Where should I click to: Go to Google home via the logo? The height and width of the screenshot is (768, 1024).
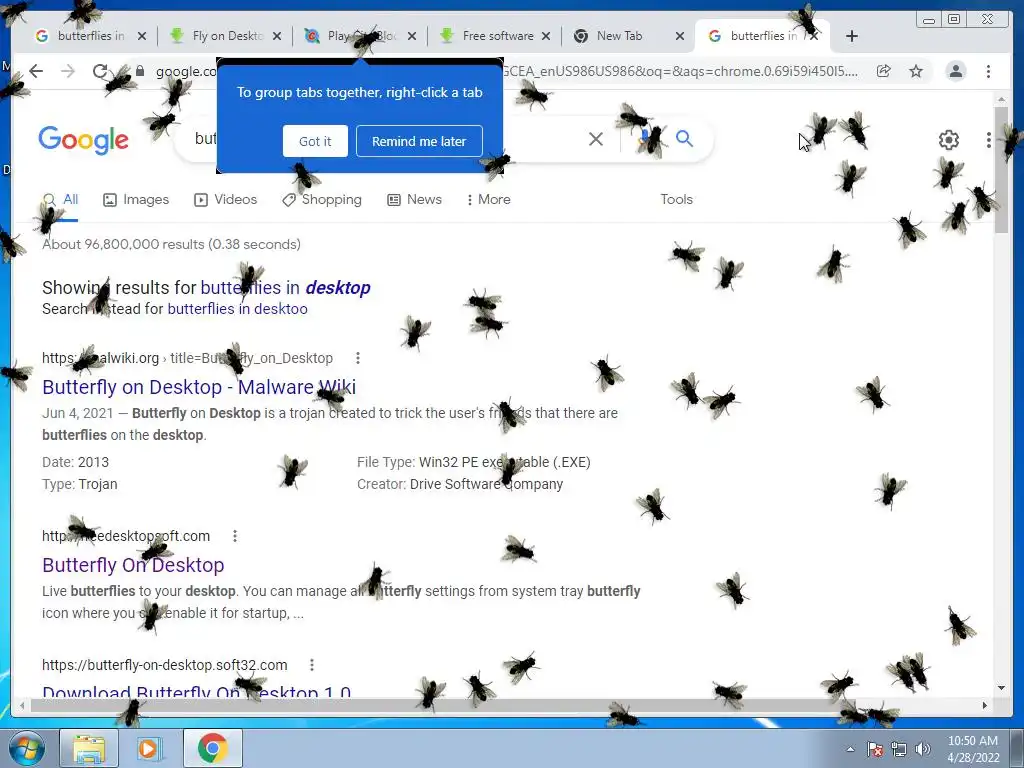tap(84, 140)
